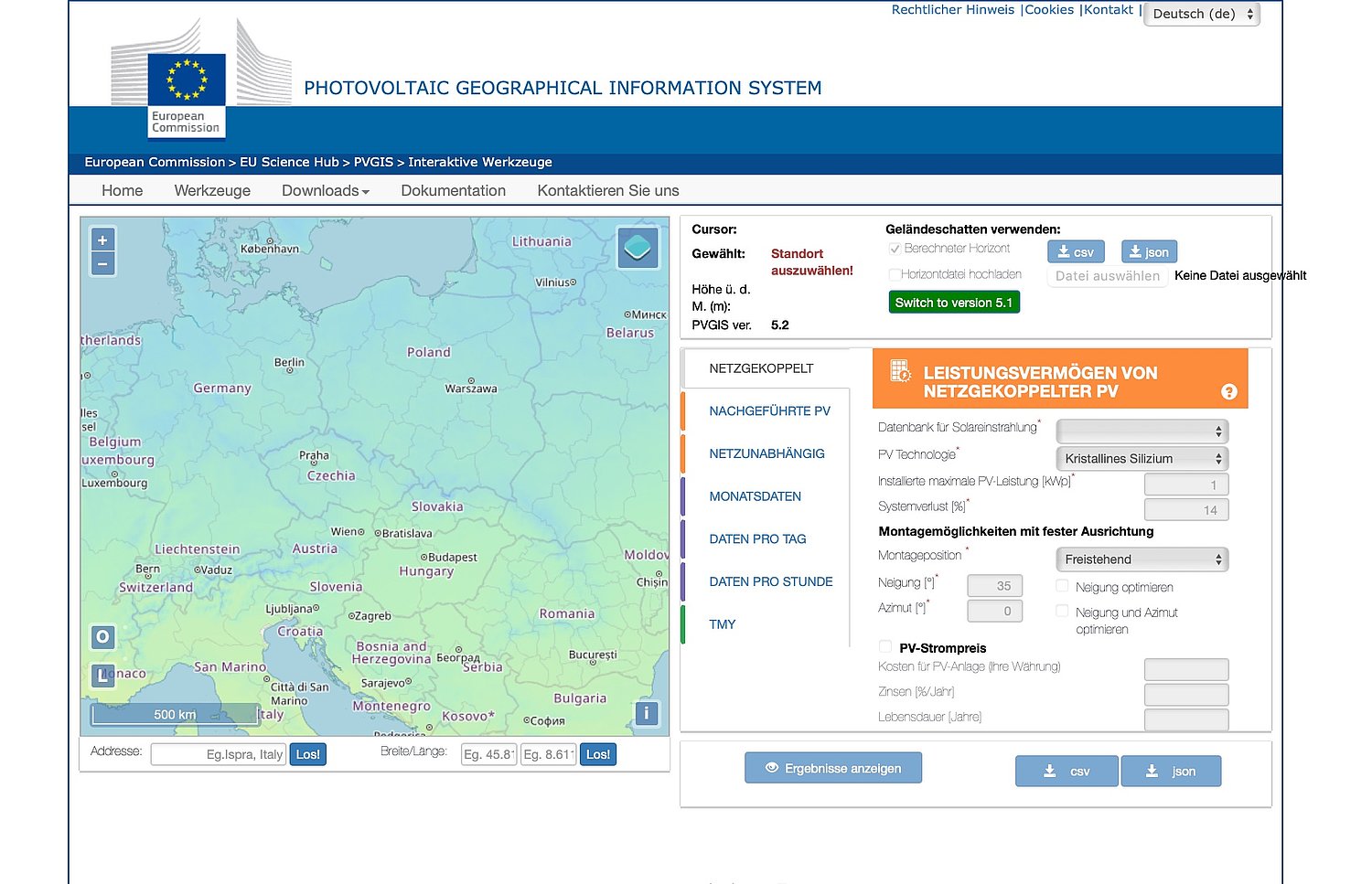
Task: Click Los! next to coordinates fields
Action: tap(598, 754)
